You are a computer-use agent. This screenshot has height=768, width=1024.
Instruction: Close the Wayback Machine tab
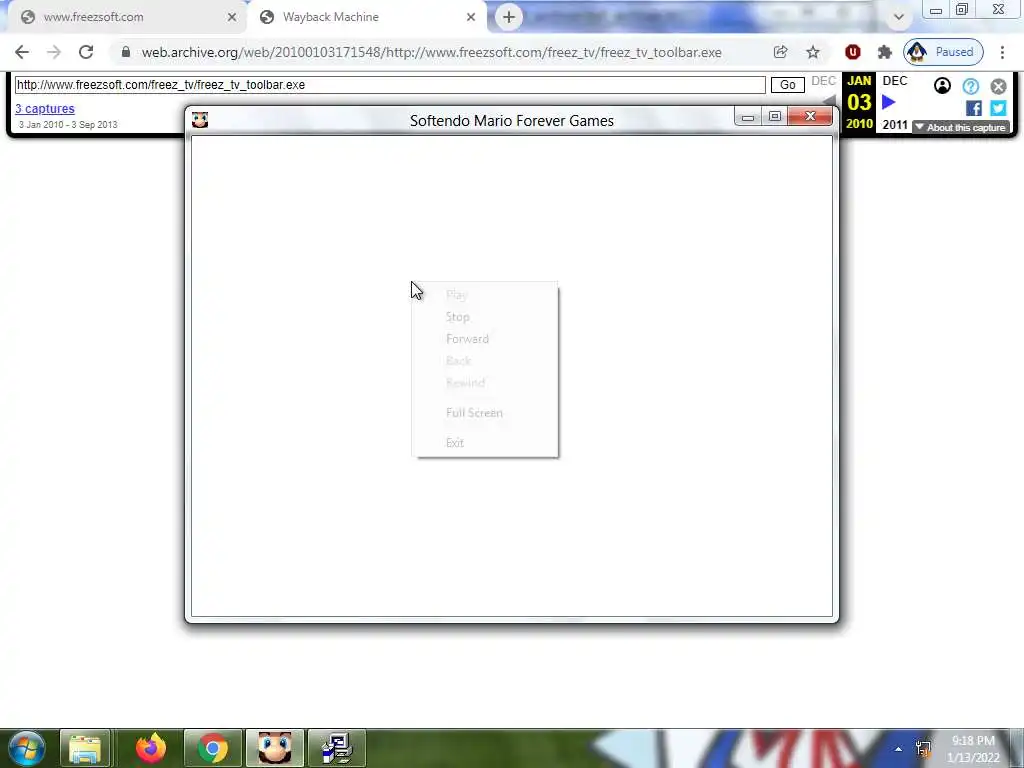click(471, 18)
